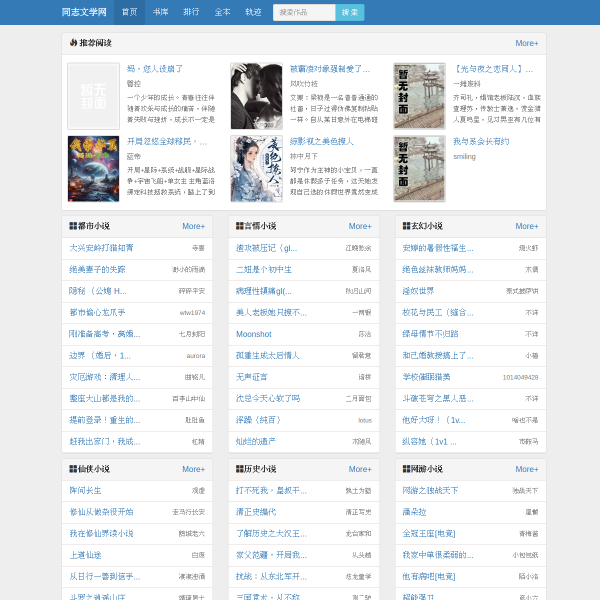This screenshot has width=600, height=600.
Task: Open 他有病吧[电竞] novel link
Action: coord(429,577)
